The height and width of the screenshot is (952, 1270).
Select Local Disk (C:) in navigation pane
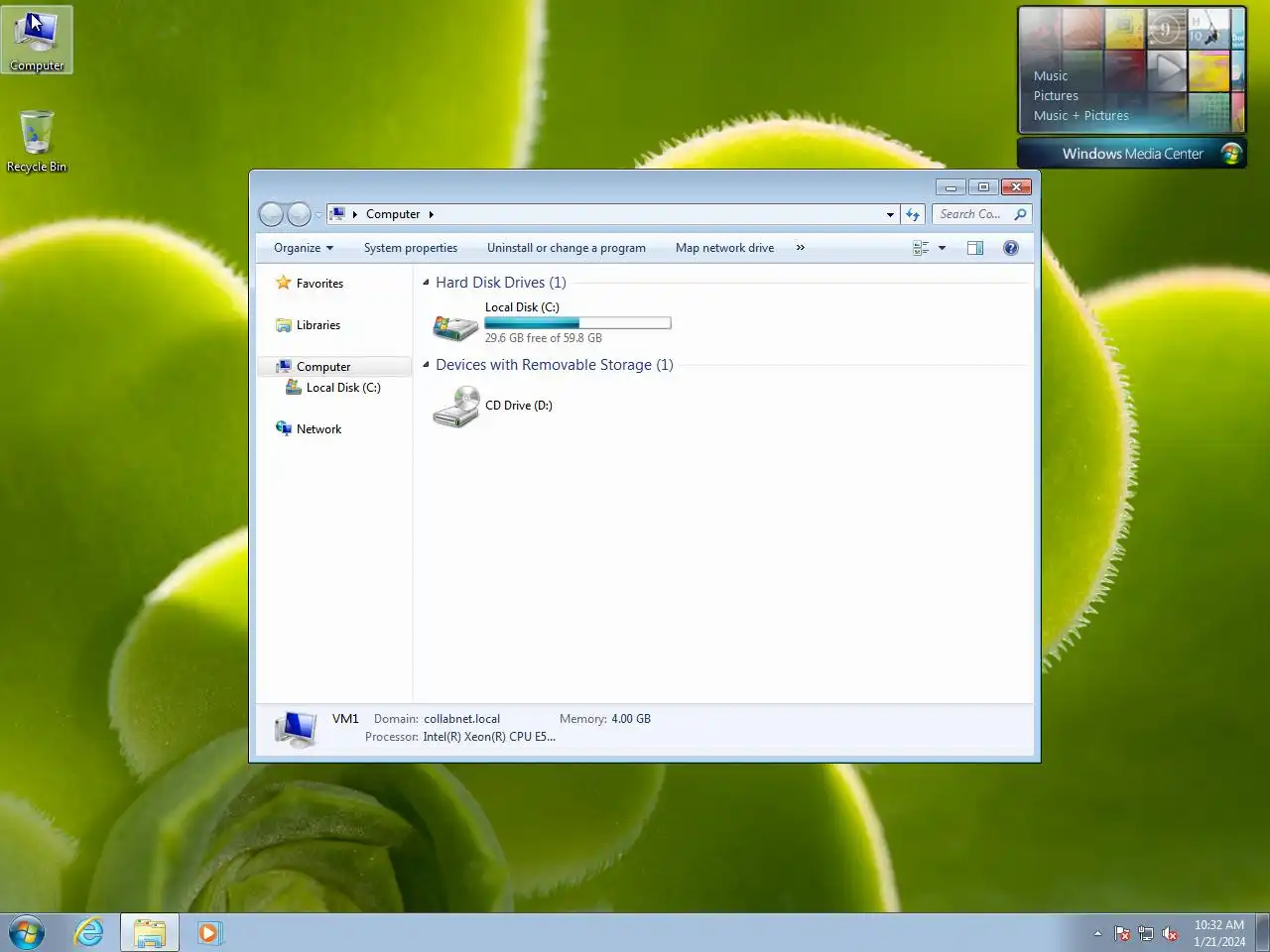coord(343,388)
